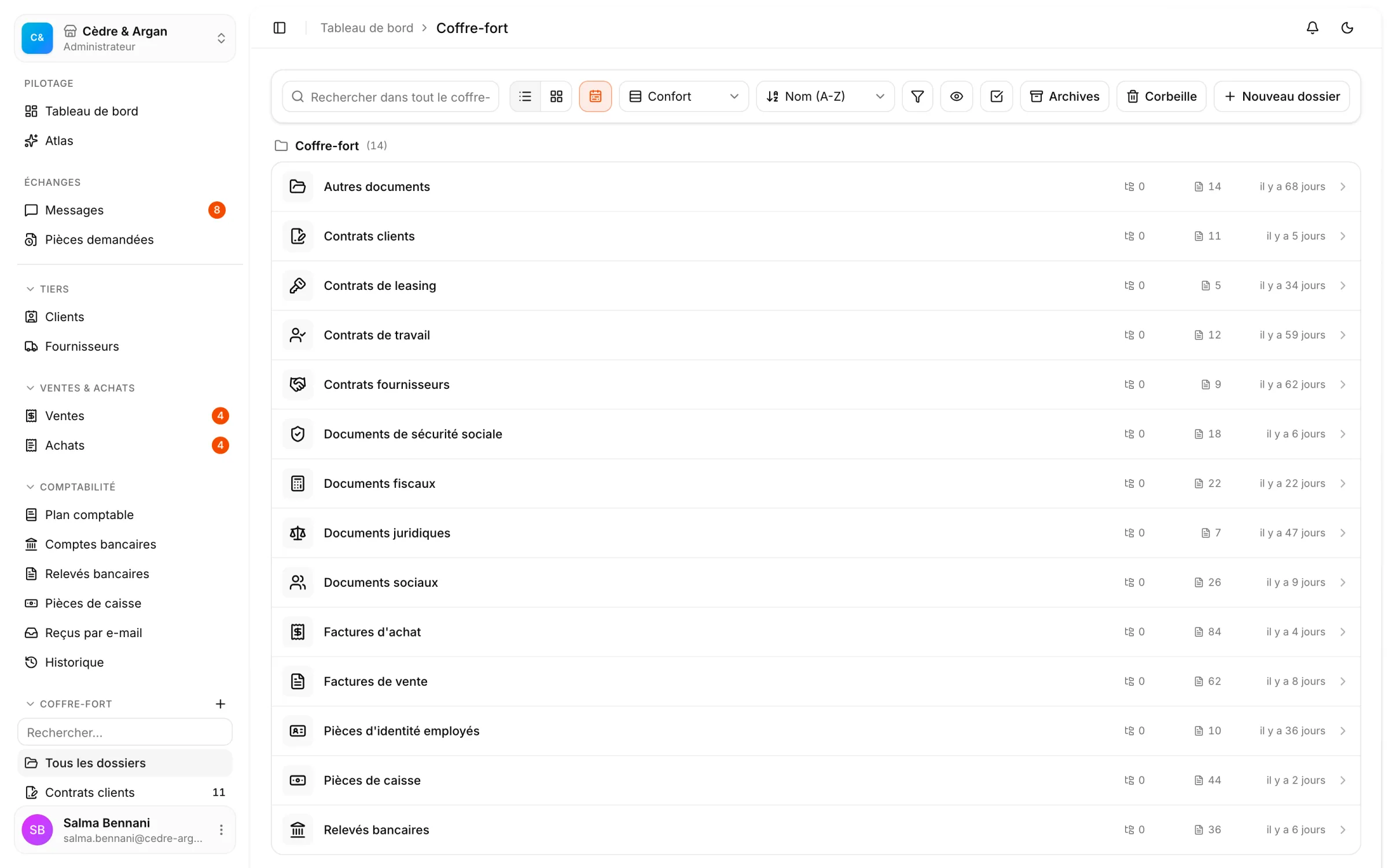
Task: Open Salma Bennani's user options menu
Action: click(x=221, y=830)
